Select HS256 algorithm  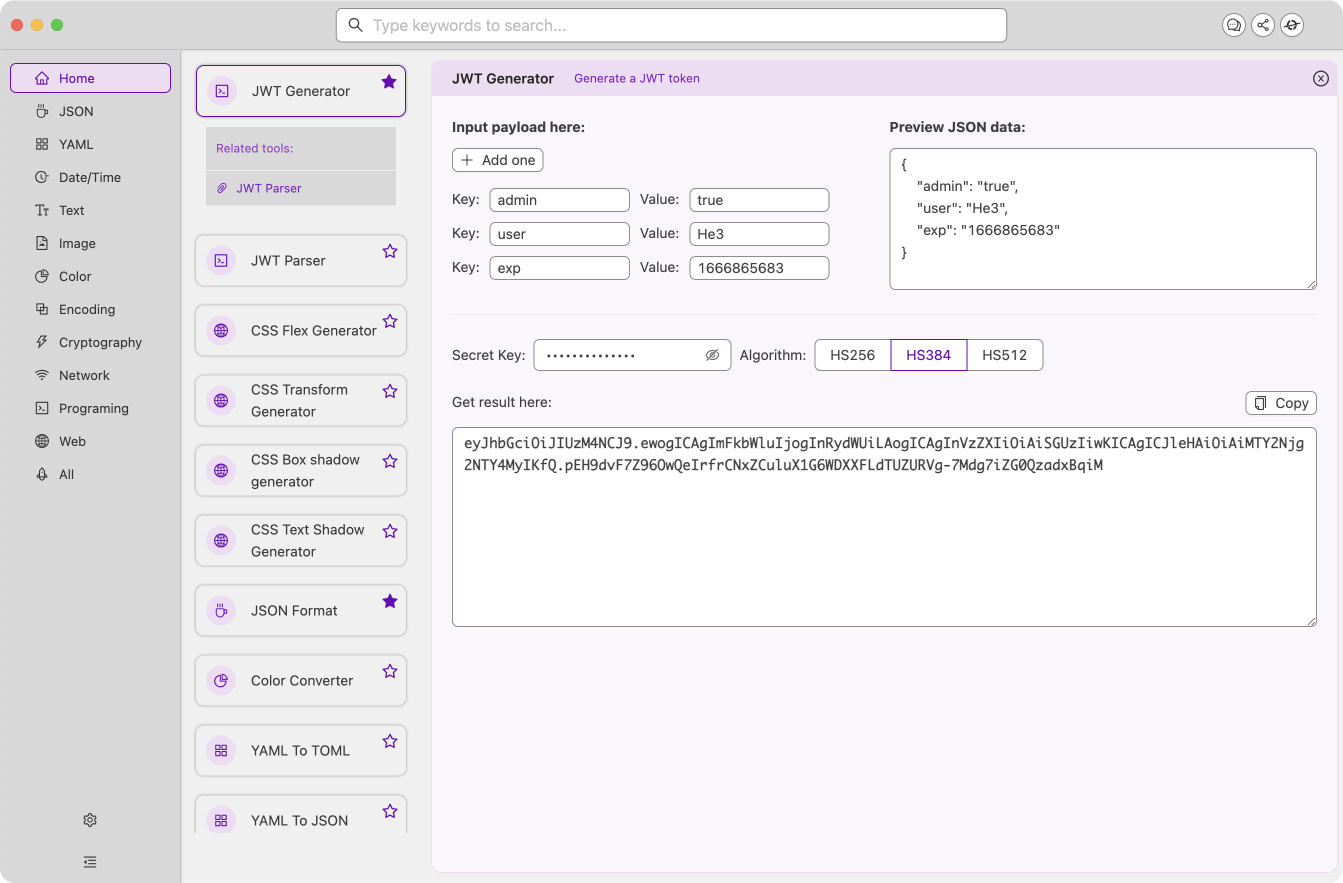point(852,355)
